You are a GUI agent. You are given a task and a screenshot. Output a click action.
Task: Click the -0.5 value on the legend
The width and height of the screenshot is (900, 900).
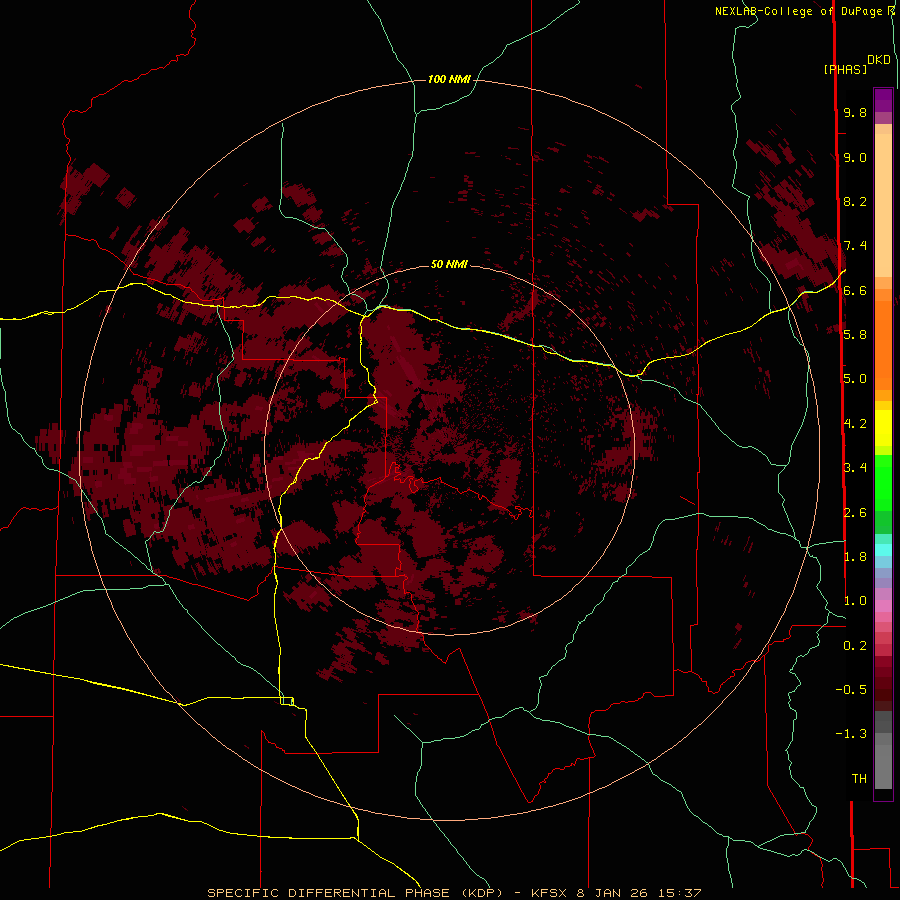[851, 689]
